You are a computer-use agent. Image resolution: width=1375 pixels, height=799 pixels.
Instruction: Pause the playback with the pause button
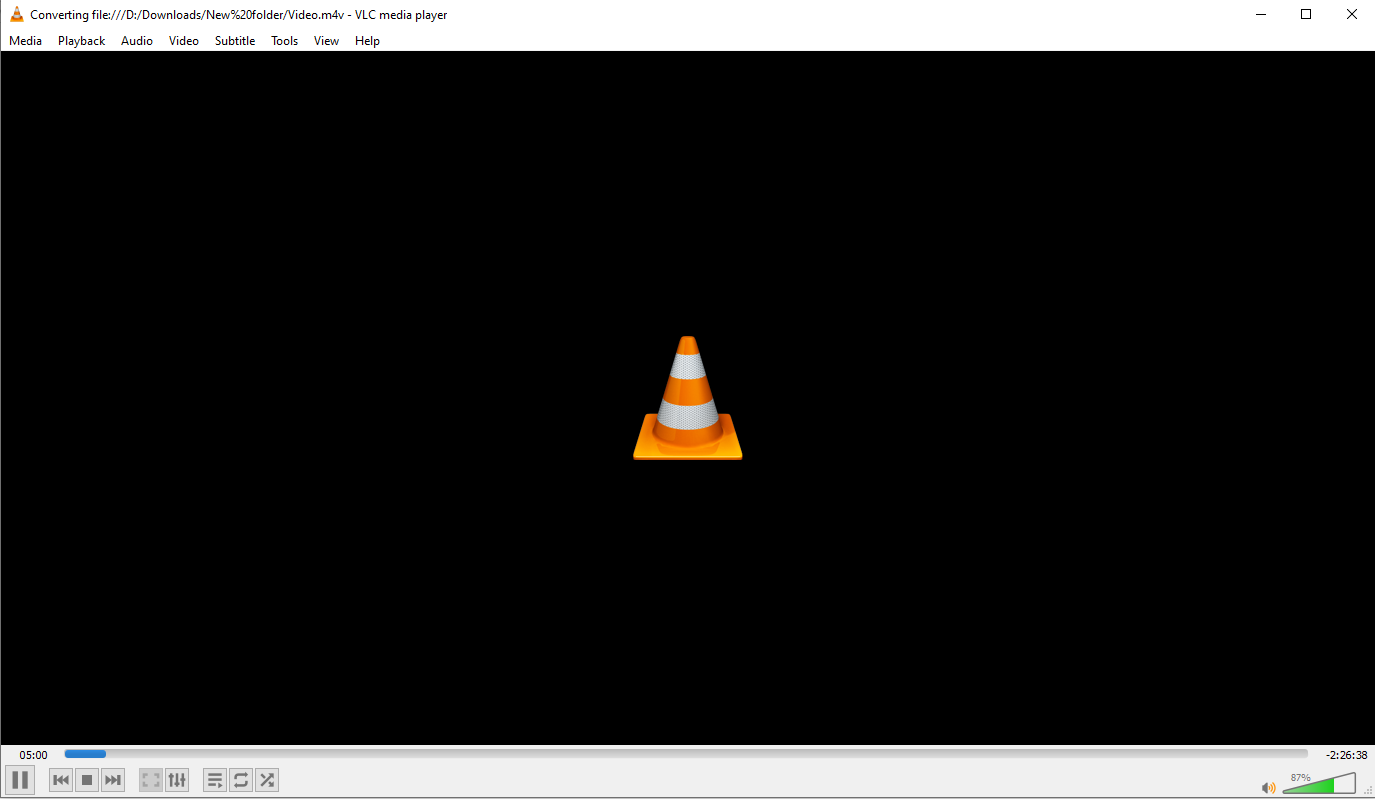coord(20,780)
